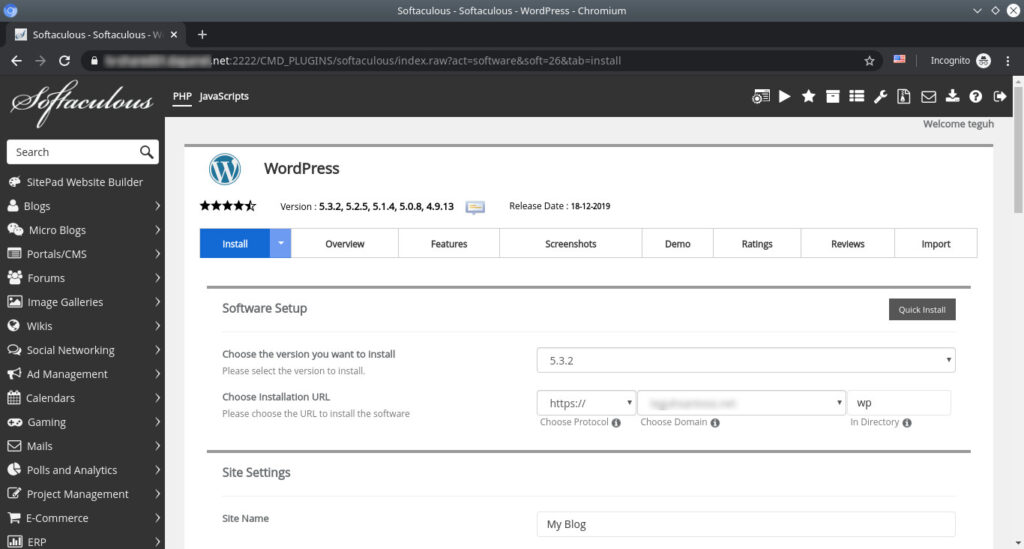Screen dimensions: 1024x549
Task: Expand the Micro Blogs category chevron
Action: tap(157, 230)
